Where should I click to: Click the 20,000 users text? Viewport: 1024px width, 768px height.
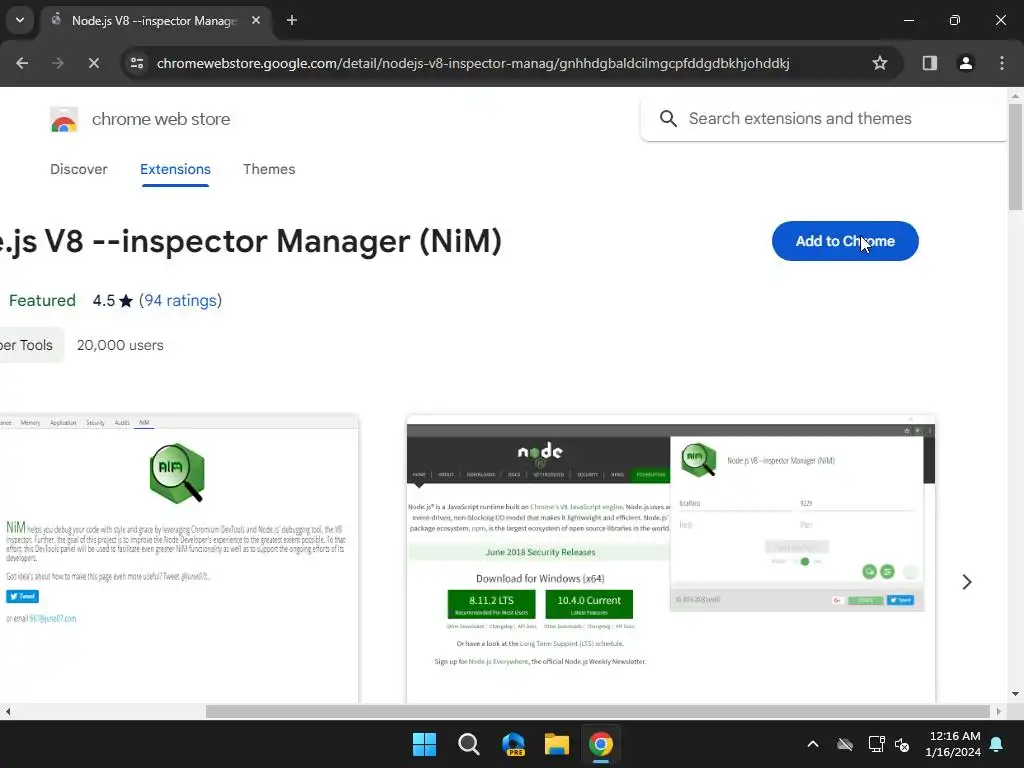[x=120, y=345]
